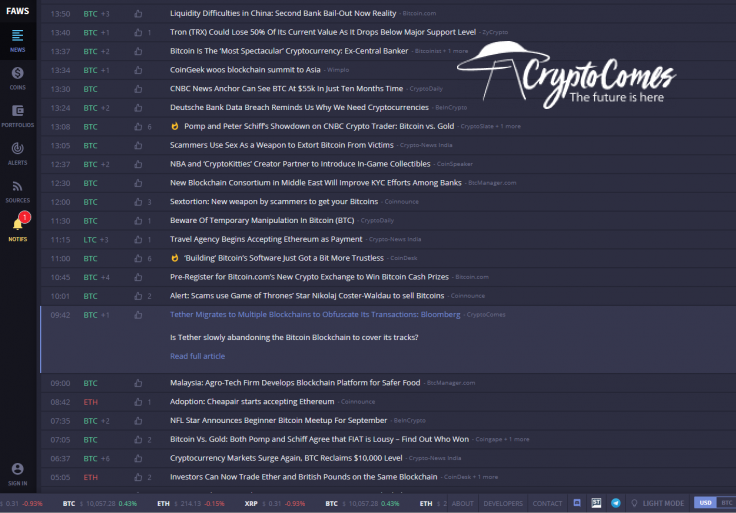
Task: Open New Blockchain Consortium in Middle East headline
Action: coord(315,183)
